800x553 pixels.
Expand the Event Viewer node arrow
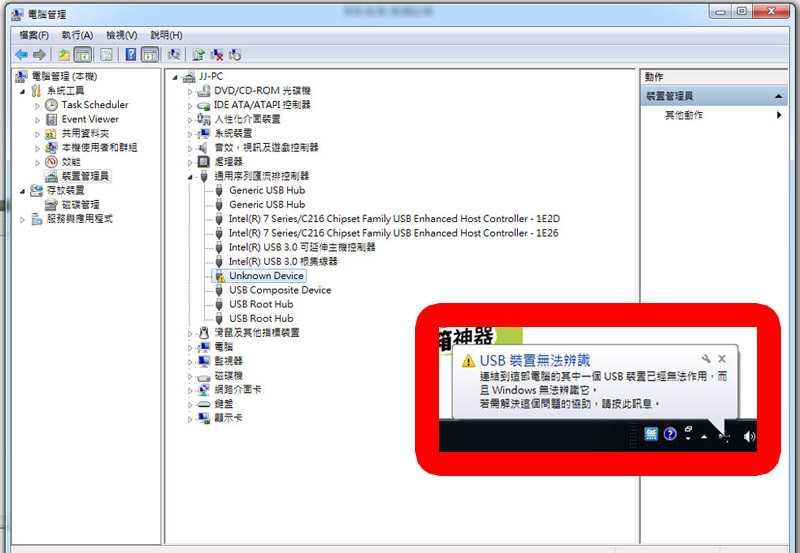pyautogui.click(x=37, y=120)
